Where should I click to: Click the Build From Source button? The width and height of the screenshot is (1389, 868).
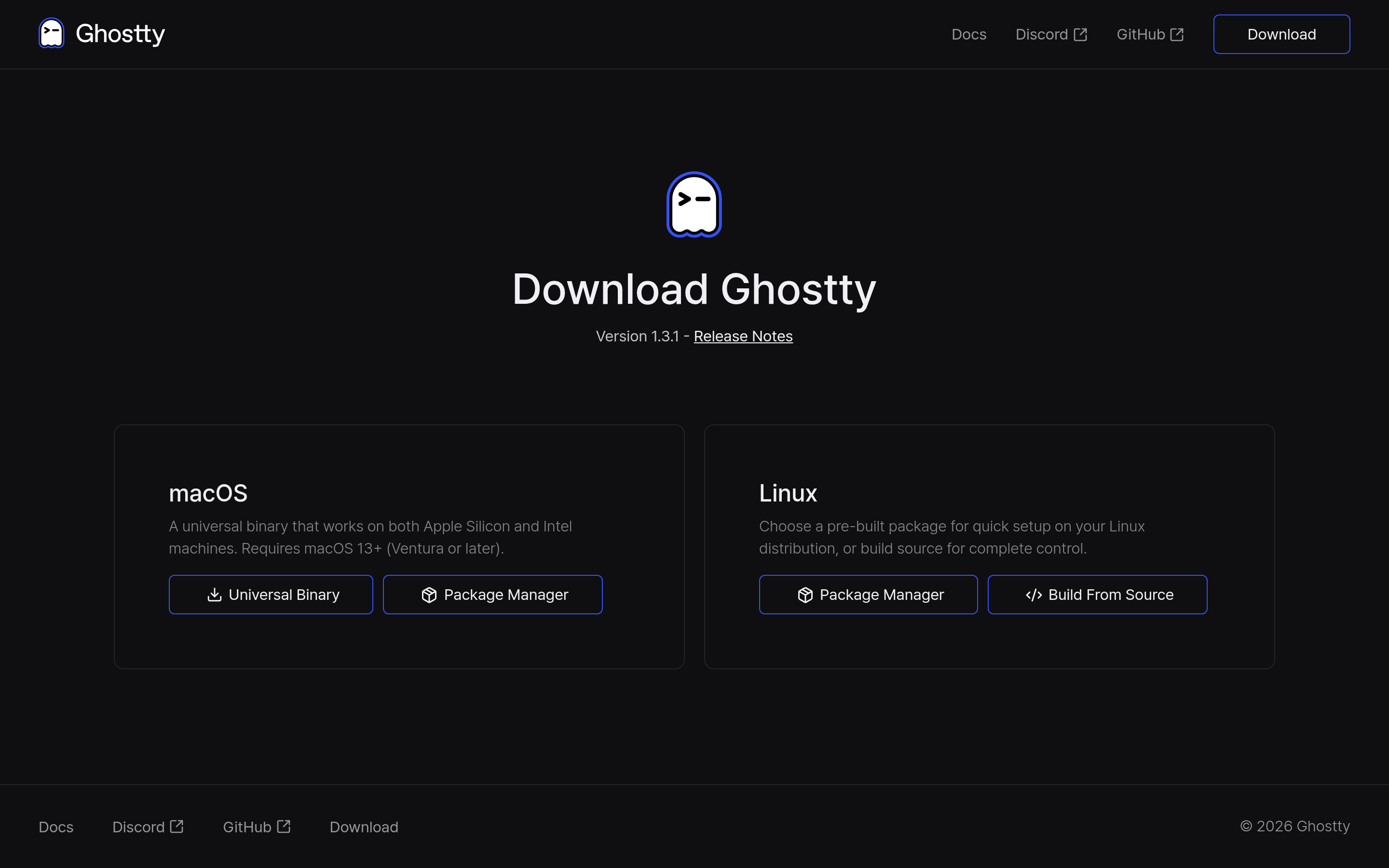pyautogui.click(x=1097, y=595)
